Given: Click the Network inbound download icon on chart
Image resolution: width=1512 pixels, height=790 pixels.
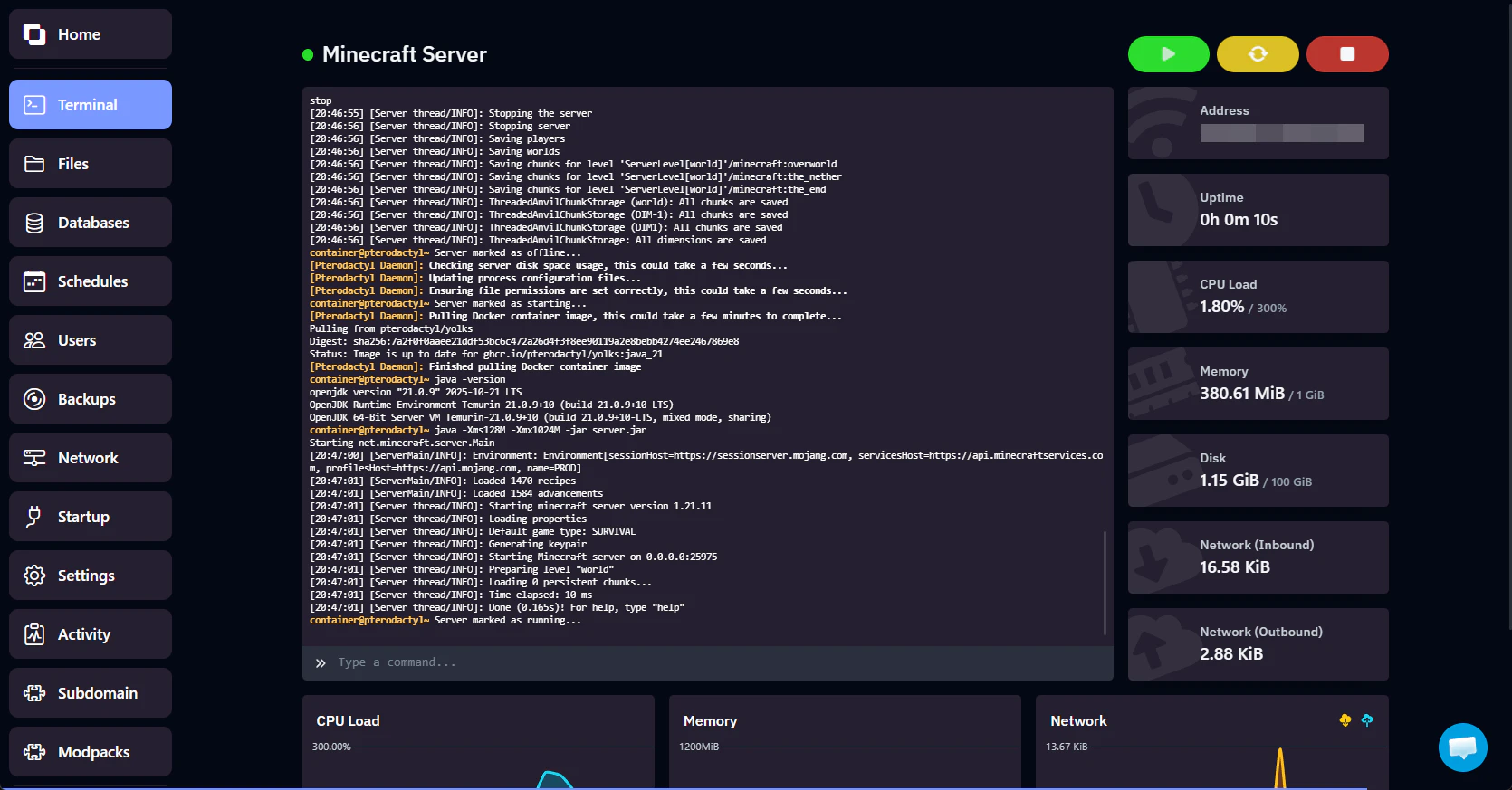Looking at the screenshot, I should point(1345,720).
